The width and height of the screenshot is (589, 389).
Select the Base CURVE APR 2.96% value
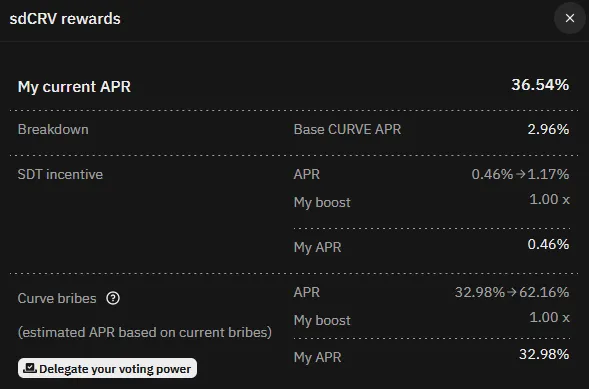click(x=548, y=130)
